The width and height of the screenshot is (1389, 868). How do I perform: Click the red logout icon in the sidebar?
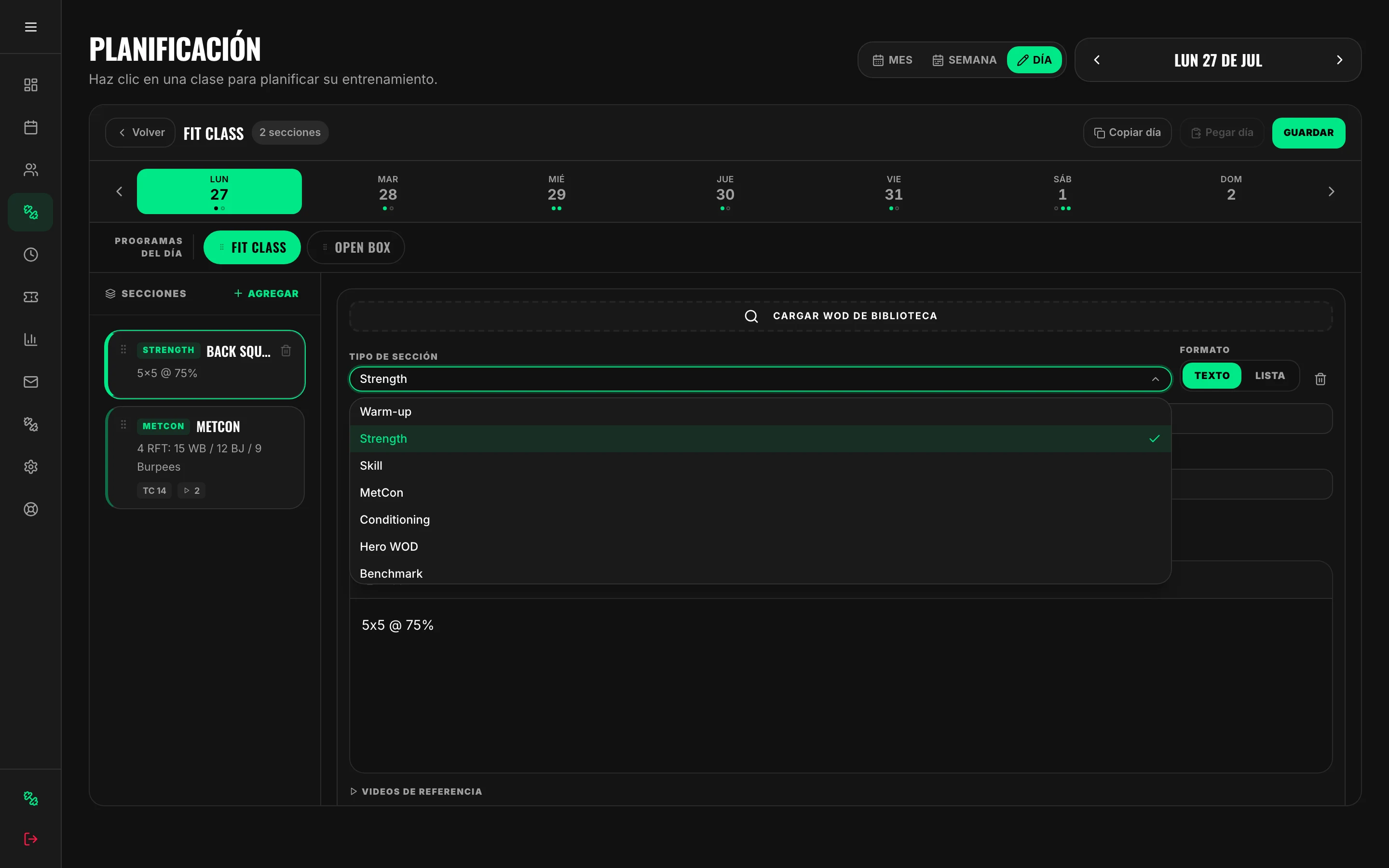[x=31, y=839]
